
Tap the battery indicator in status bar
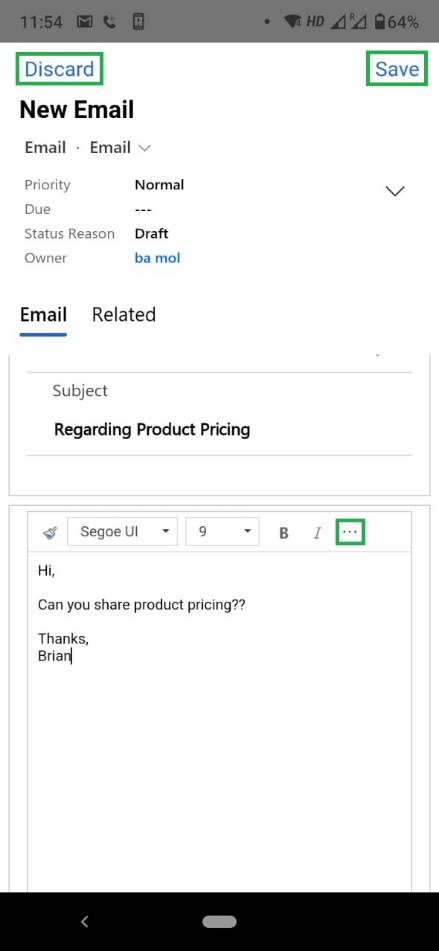pyautogui.click(x=380, y=22)
